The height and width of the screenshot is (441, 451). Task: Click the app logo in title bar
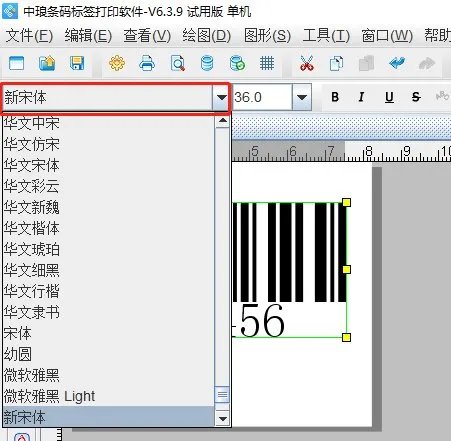pos(10,11)
